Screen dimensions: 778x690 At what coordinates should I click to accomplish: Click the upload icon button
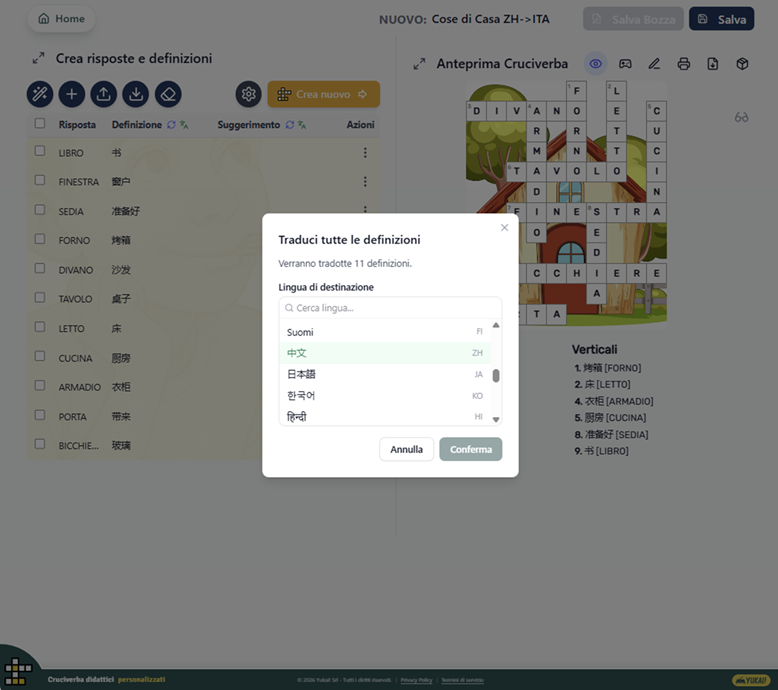coord(104,94)
